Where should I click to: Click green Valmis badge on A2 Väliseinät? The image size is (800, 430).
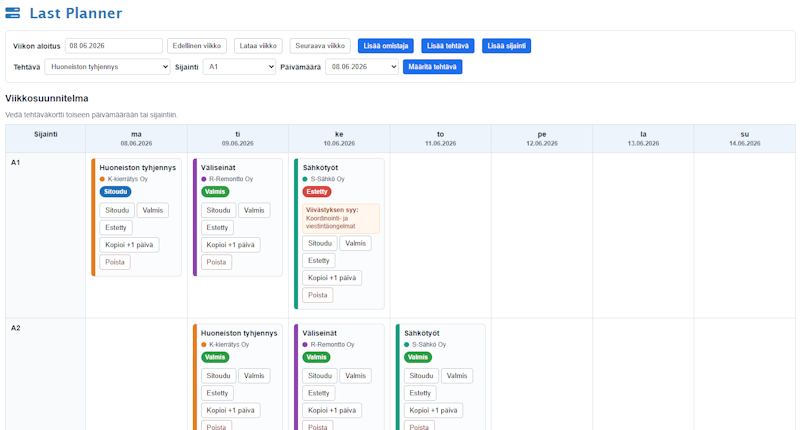click(x=316, y=358)
